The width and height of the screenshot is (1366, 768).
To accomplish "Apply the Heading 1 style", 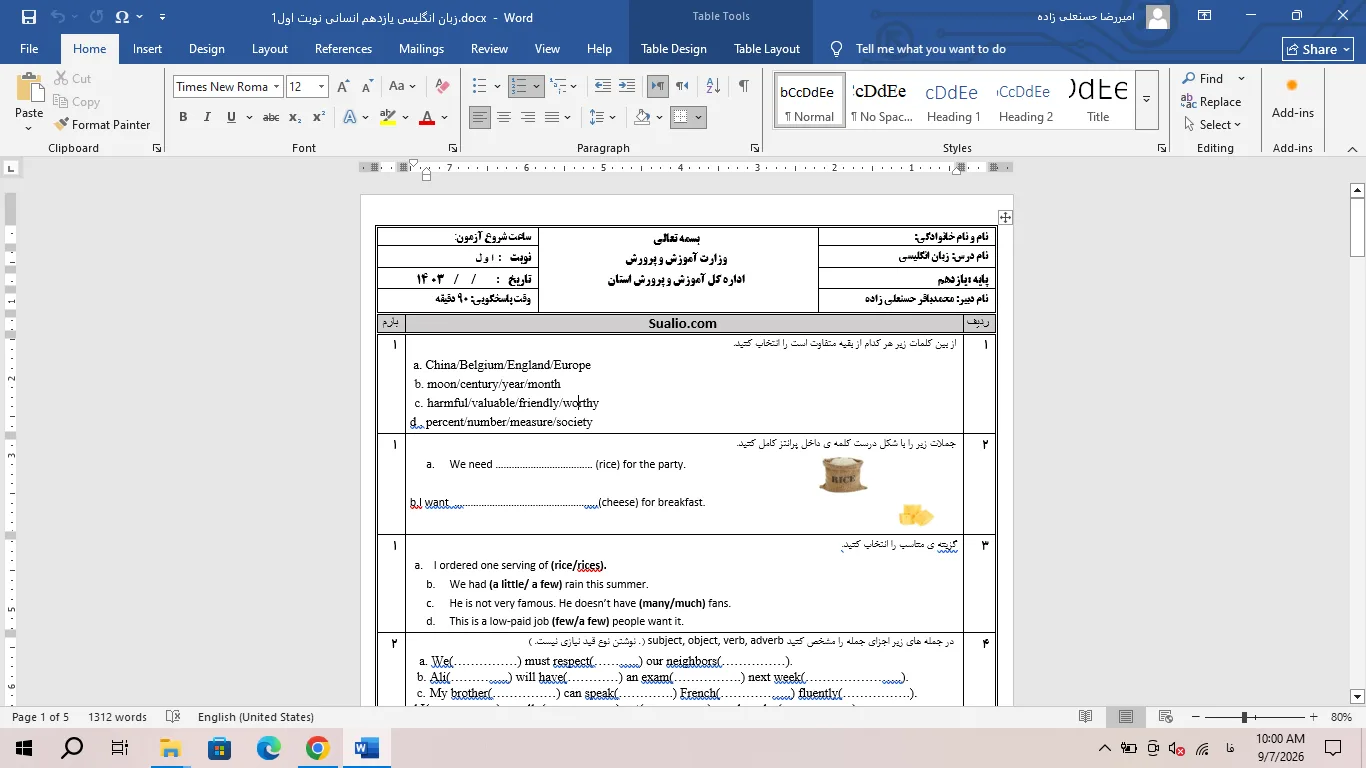I will (953, 99).
